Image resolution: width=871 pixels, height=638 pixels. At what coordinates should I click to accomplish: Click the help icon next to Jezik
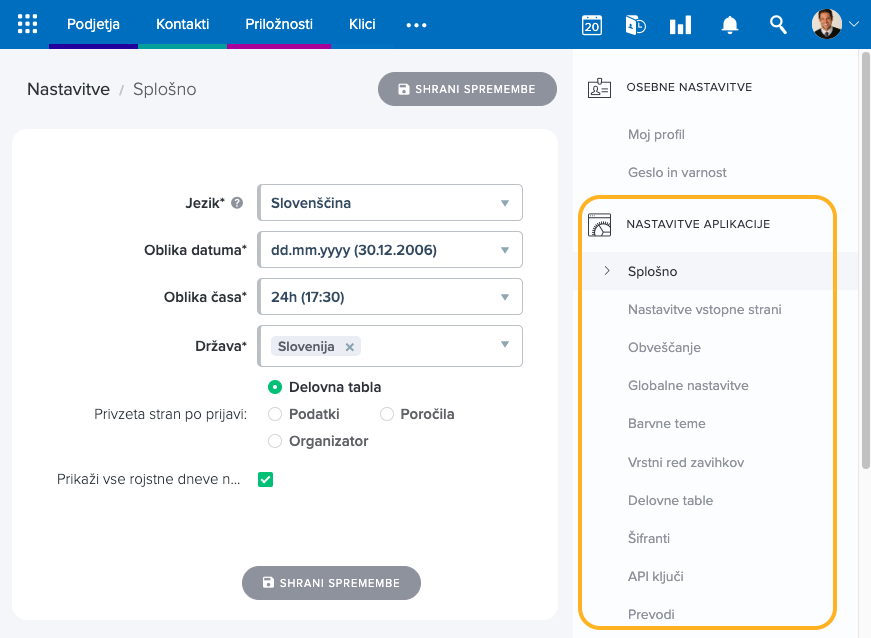[237, 203]
